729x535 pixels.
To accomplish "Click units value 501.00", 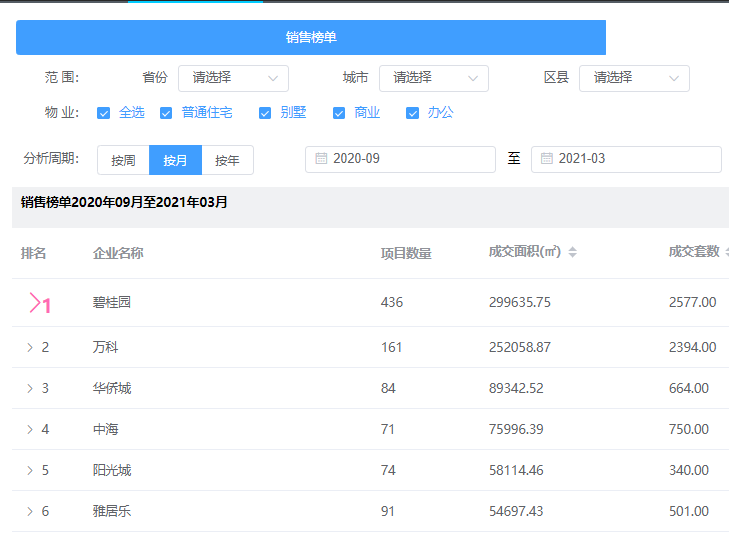I will pyautogui.click(x=689, y=511).
